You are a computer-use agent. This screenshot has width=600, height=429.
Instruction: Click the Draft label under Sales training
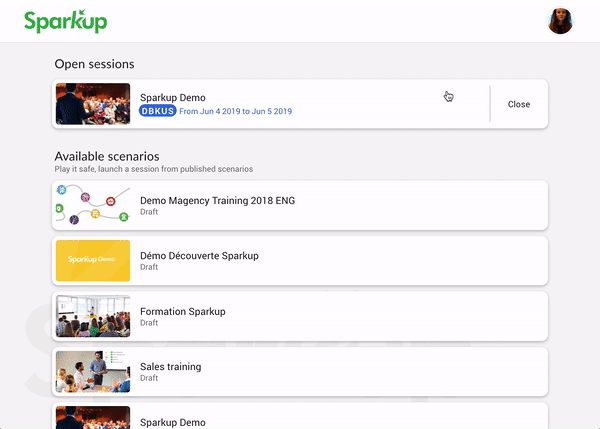pos(149,378)
